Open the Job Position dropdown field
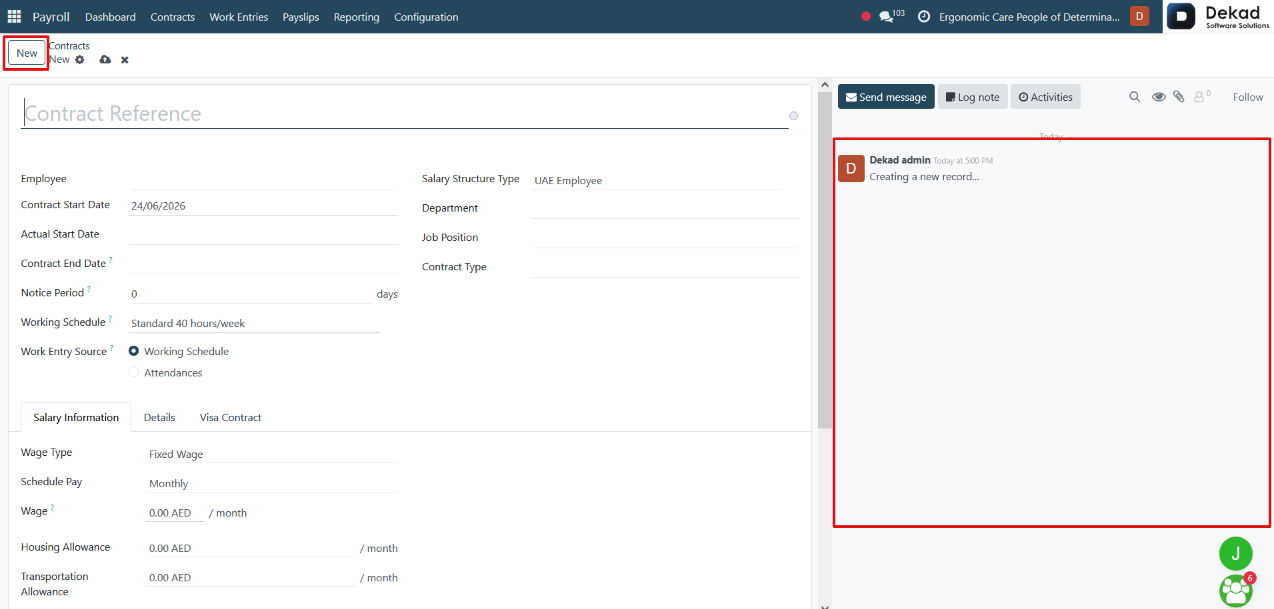This screenshot has height=609, width=1274. [x=665, y=237]
